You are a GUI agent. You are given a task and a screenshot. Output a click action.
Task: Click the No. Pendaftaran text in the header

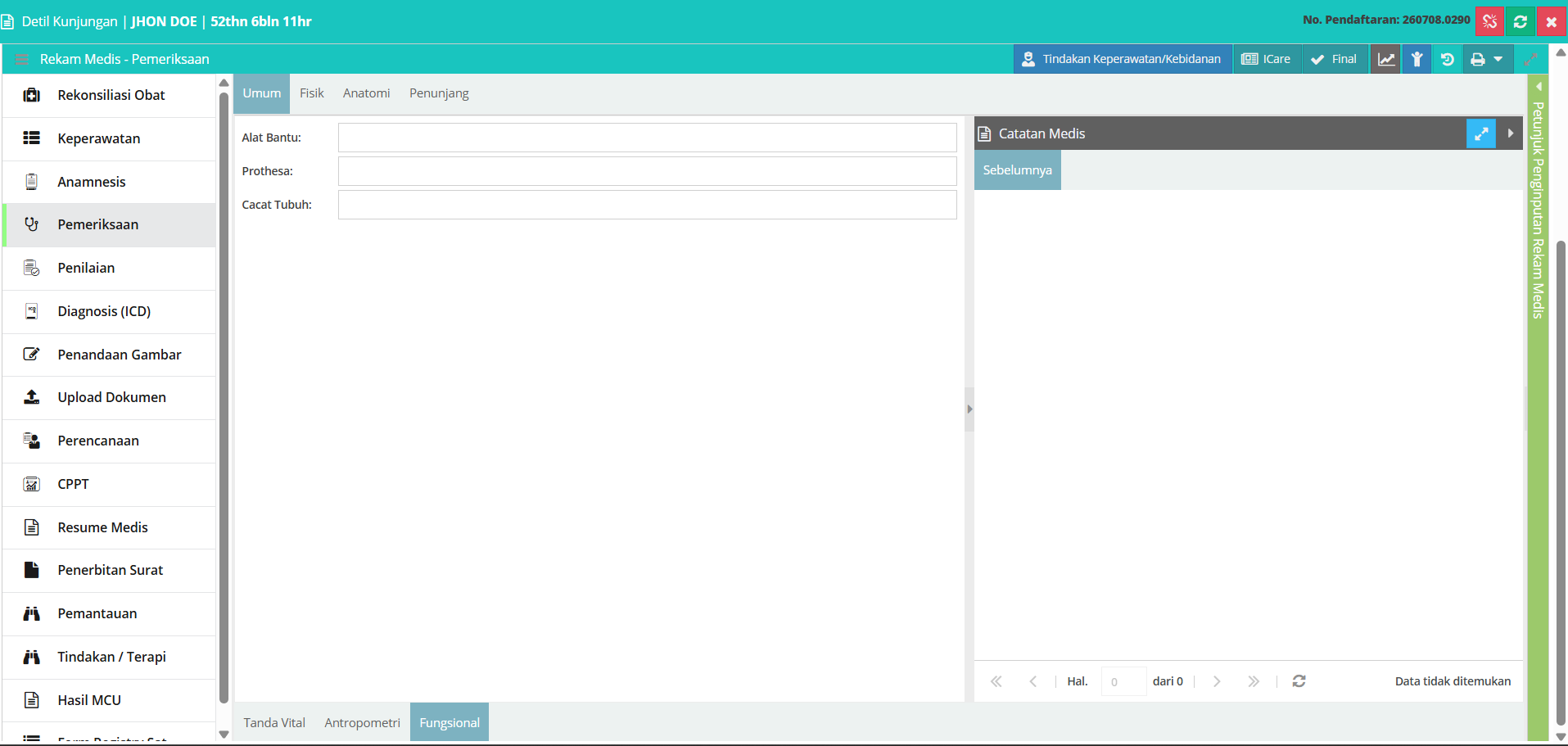coord(1386,20)
